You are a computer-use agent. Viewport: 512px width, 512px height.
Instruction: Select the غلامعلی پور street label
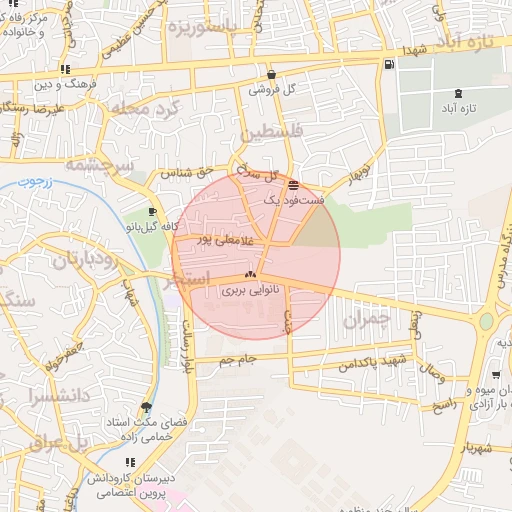[x=225, y=240]
